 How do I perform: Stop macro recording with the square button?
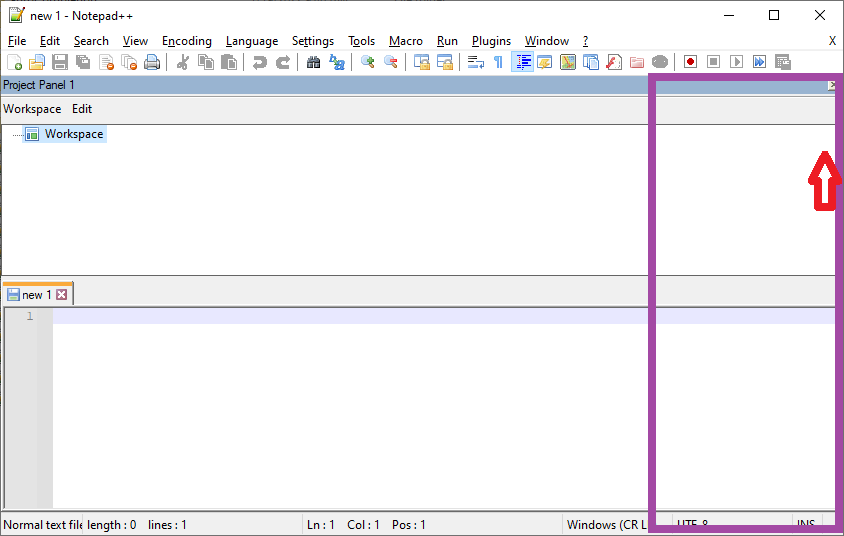pos(714,62)
